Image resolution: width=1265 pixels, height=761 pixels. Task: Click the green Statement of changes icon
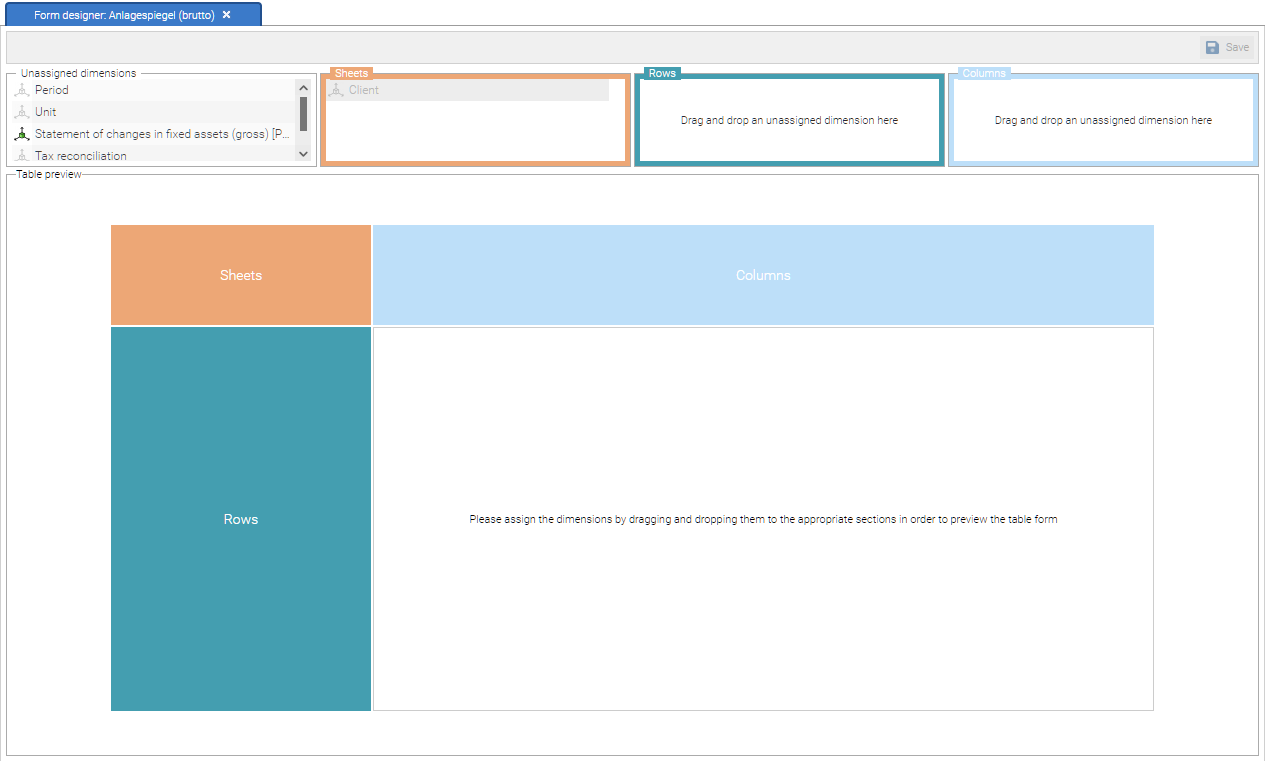(22, 134)
